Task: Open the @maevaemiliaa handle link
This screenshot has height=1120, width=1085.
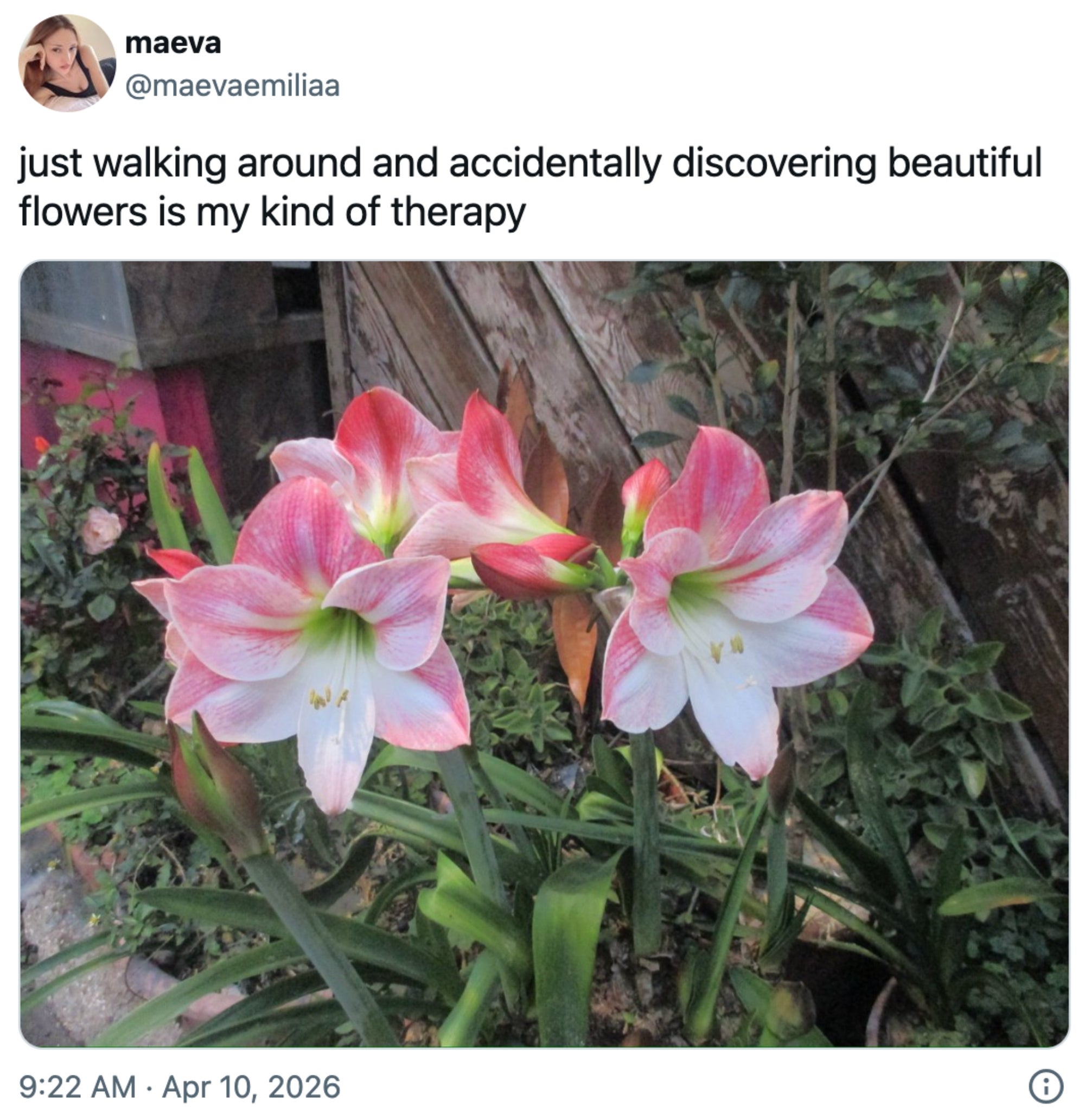Action: click(233, 86)
